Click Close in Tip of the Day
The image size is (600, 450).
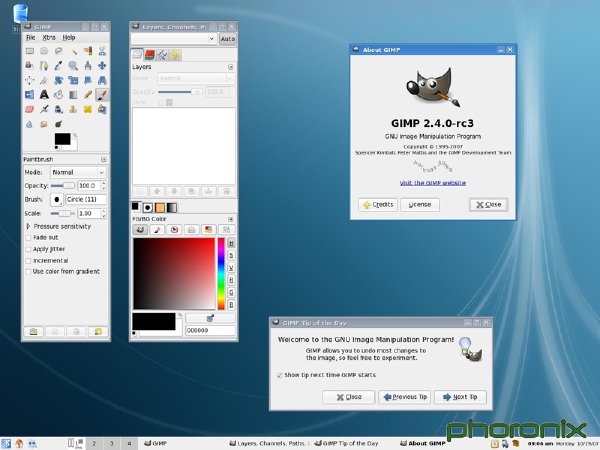point(349,397)
